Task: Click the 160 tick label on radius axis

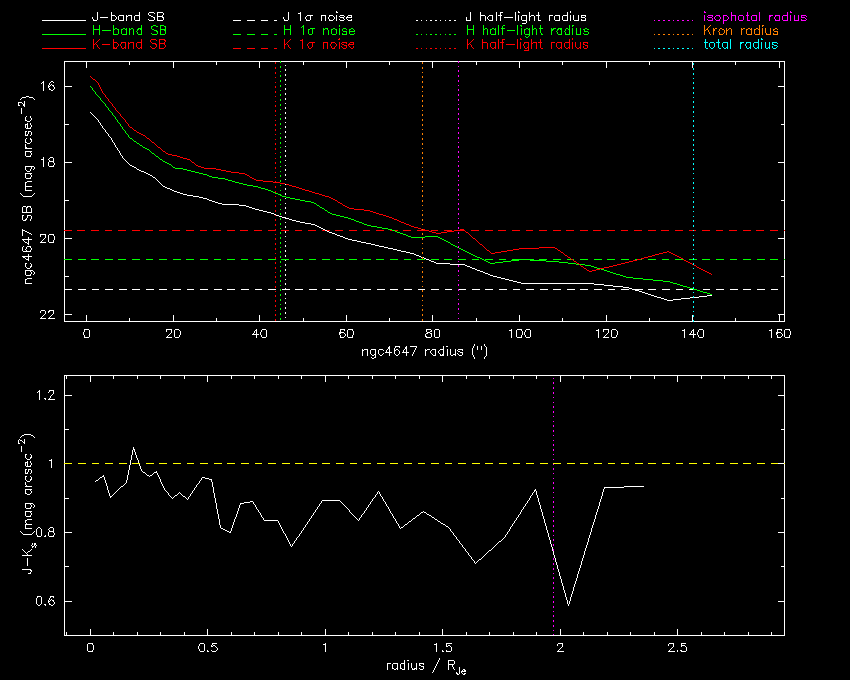Action: pyautogui.click(x=779, y=333)
